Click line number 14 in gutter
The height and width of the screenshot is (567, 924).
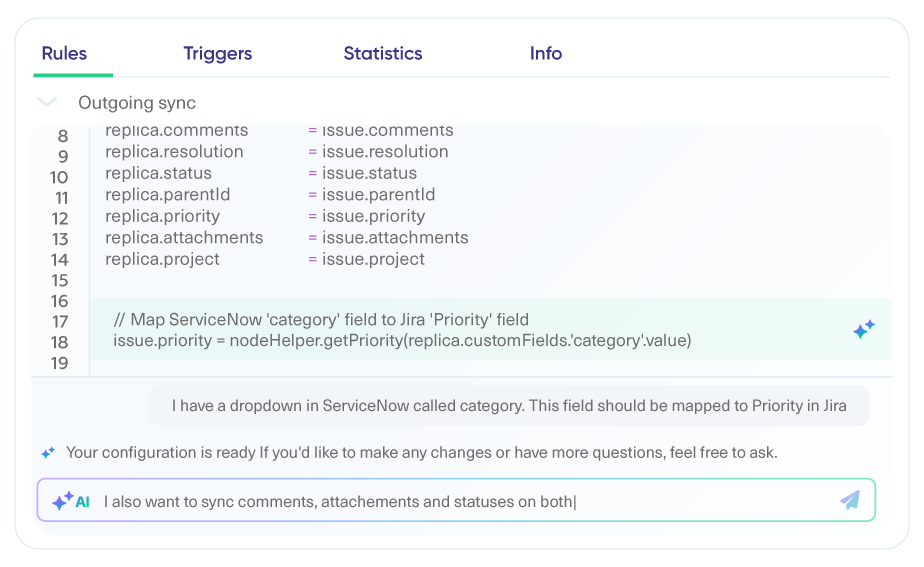point(60,260)
